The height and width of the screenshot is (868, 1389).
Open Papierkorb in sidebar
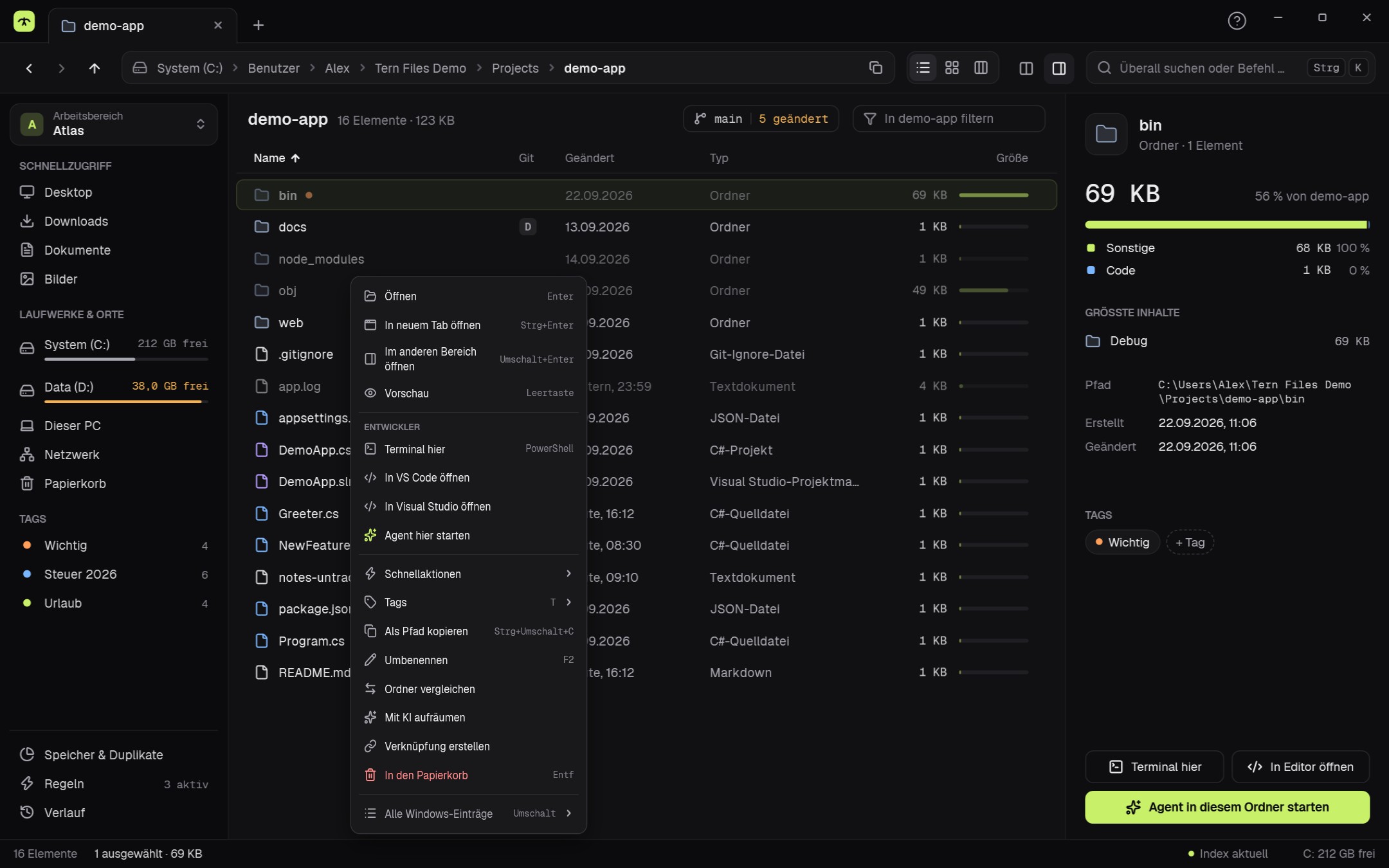click(114, 484)
